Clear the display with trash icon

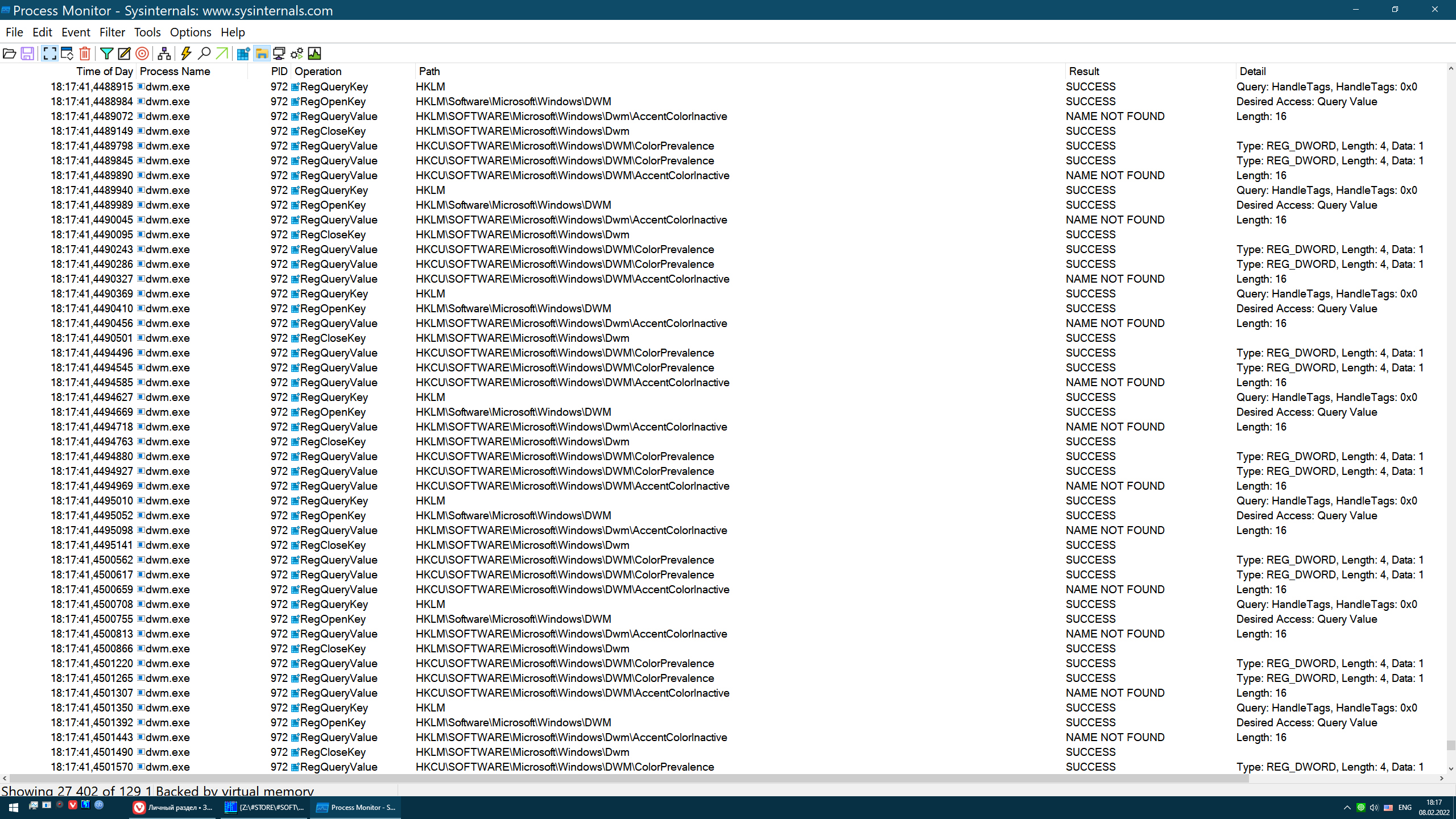(85, 53)
